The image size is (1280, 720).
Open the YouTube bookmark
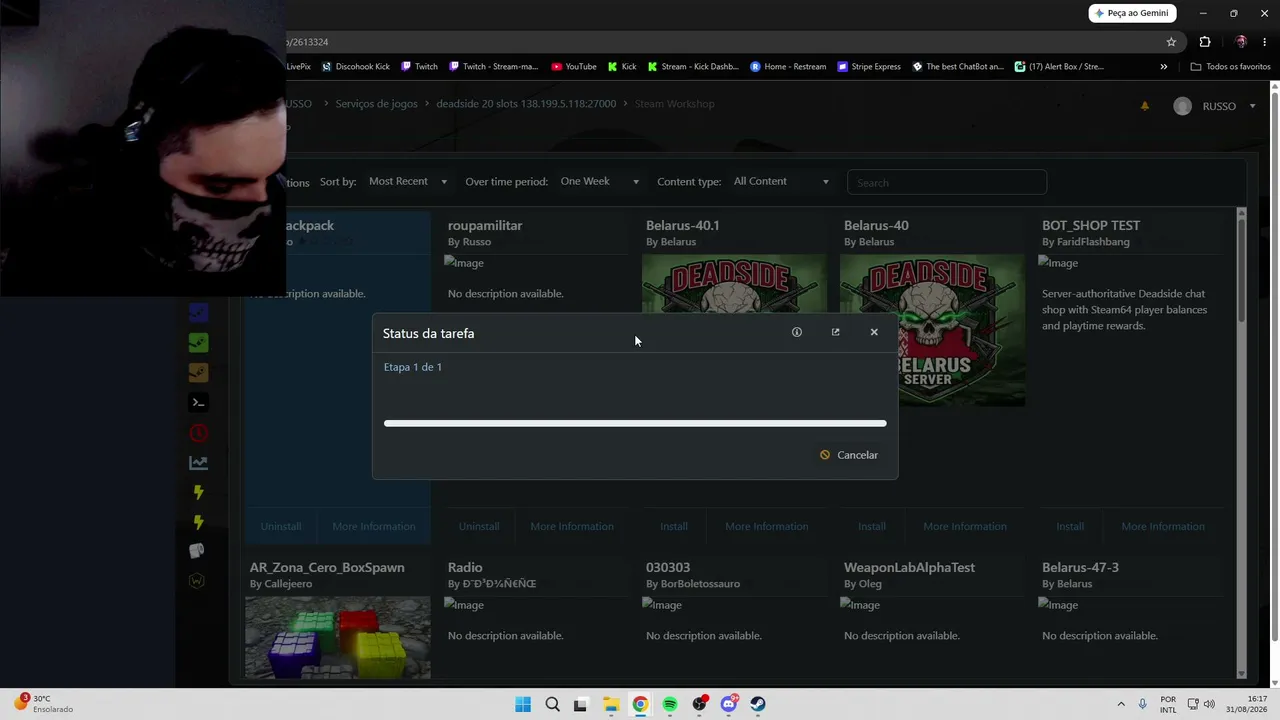[574, 67]
